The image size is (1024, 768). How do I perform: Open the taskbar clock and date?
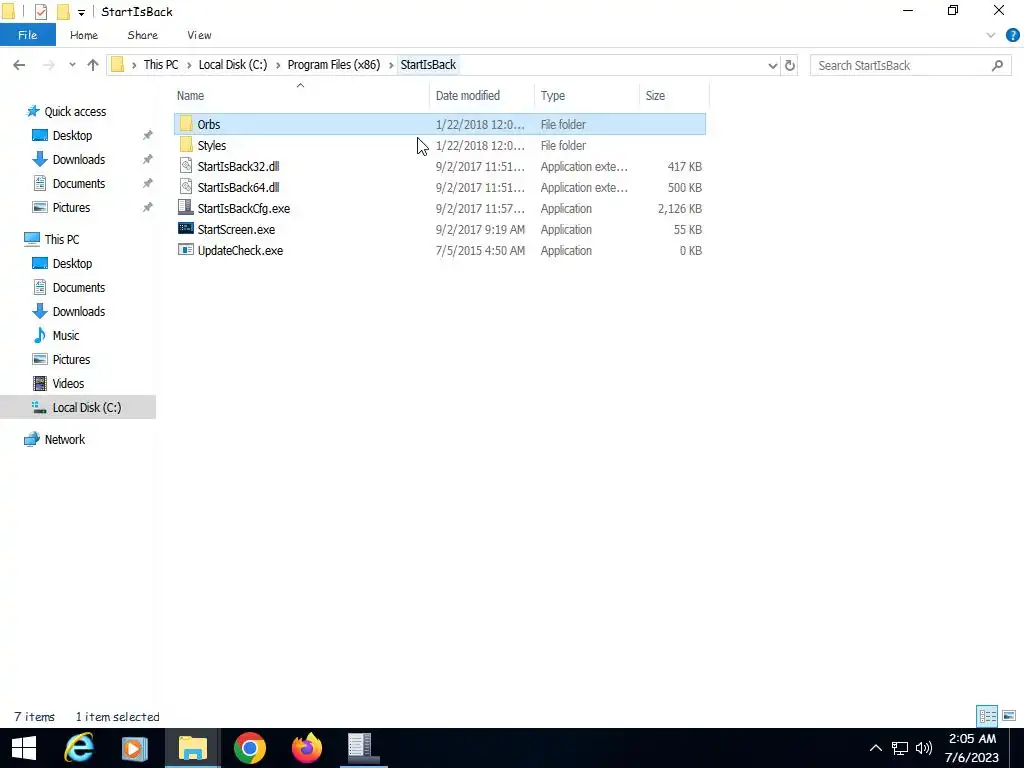point(972,748)
